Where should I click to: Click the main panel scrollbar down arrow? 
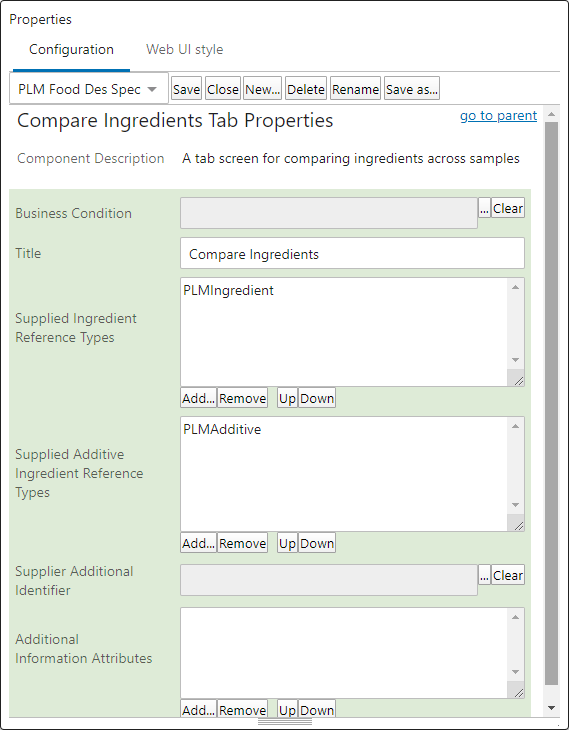click(x=551, y=708)
